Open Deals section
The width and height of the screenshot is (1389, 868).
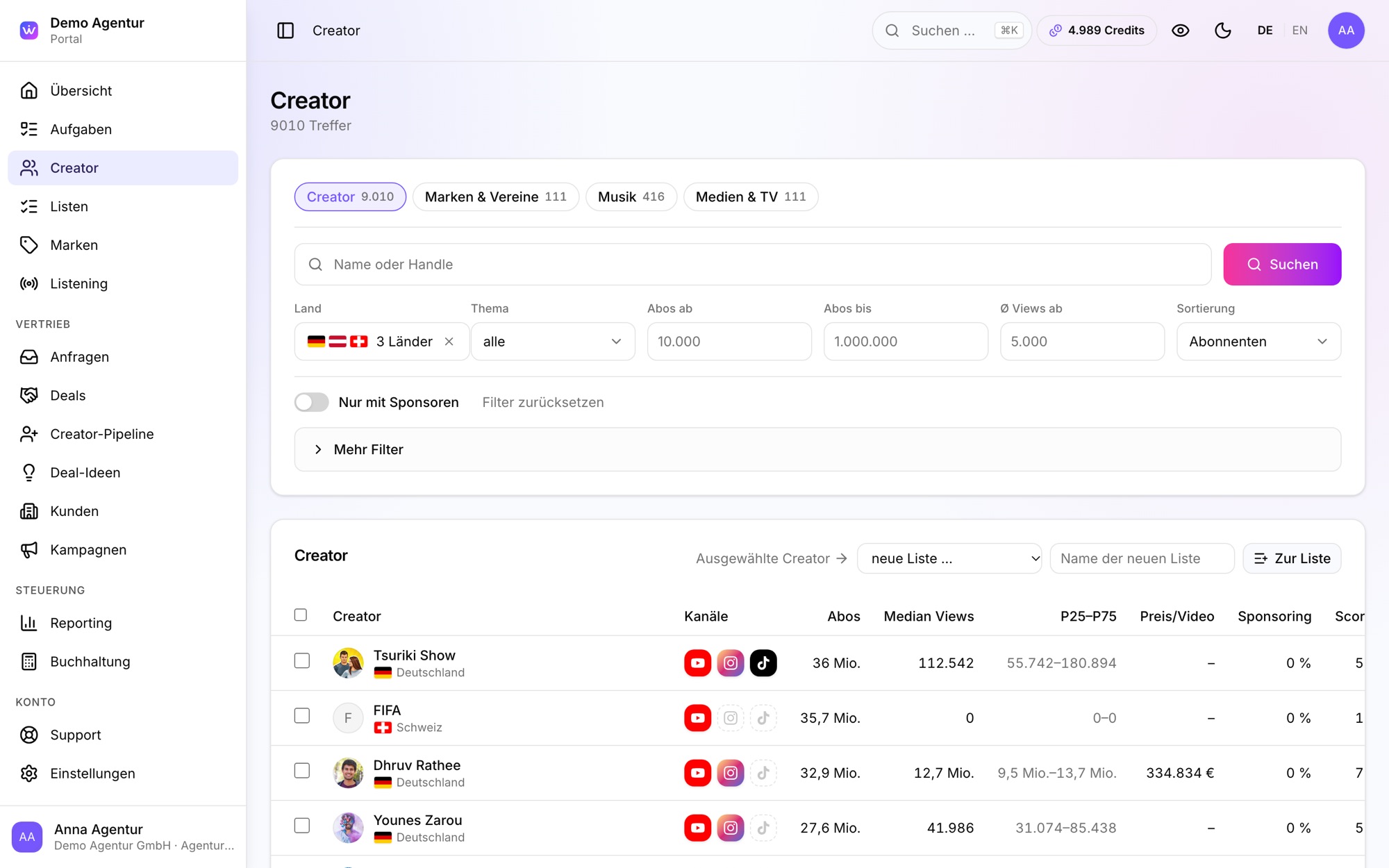pos(123,395)
